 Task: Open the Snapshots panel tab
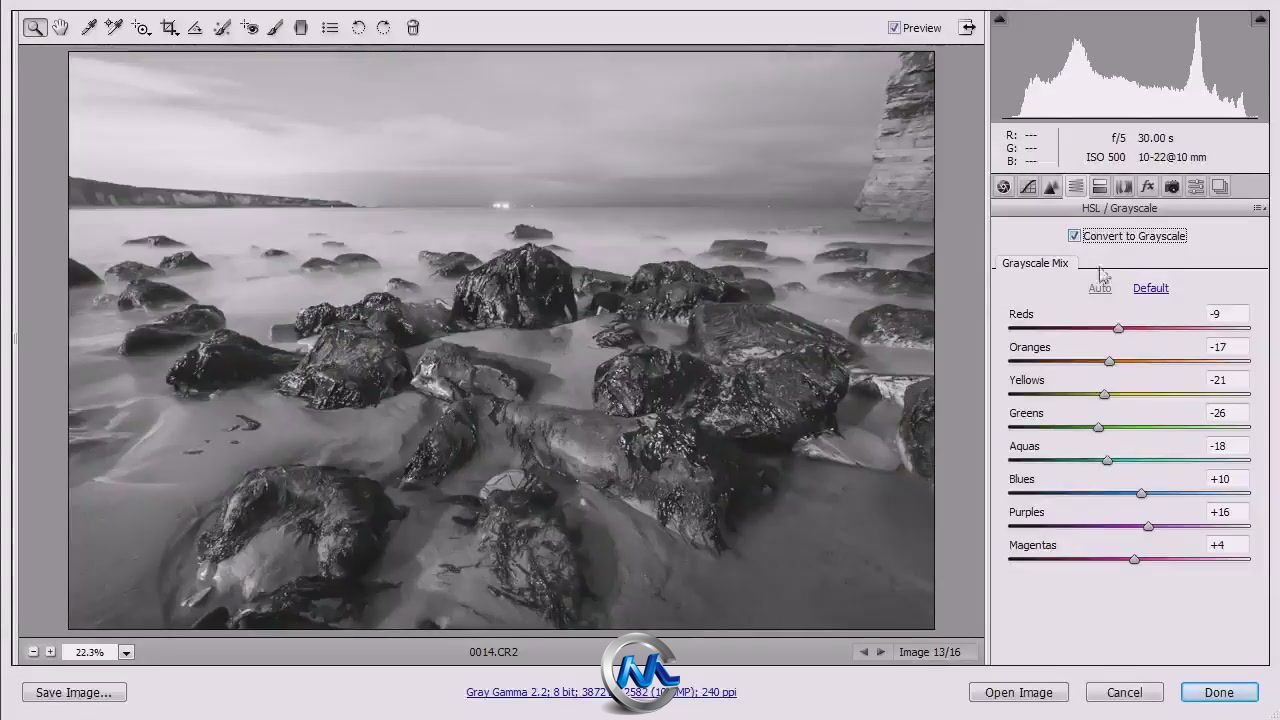[x=1219, y=187]
